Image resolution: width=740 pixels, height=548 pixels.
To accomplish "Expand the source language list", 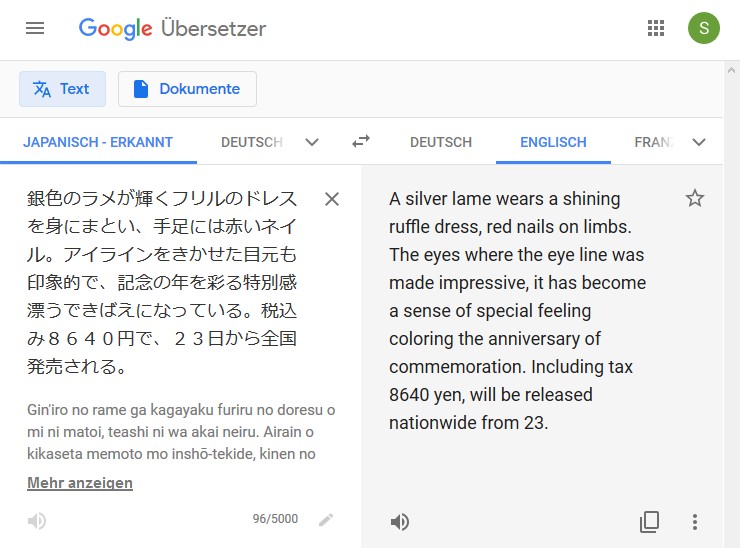I will [312, 142].
